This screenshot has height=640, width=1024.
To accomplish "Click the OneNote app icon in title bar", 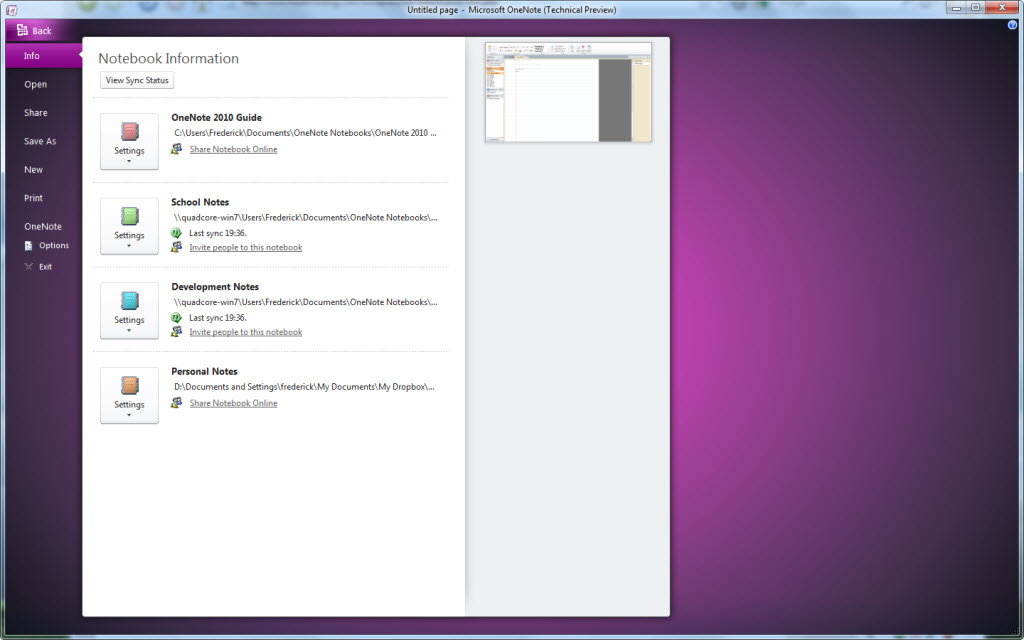I will [x=11, y=9].
